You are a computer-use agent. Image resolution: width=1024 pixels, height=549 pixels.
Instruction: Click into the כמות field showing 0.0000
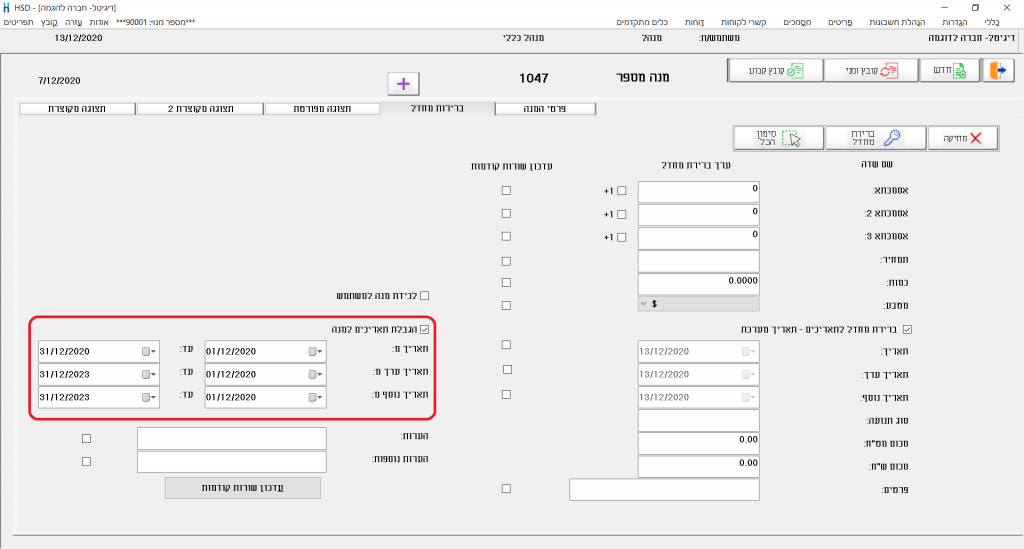point(698,284)
